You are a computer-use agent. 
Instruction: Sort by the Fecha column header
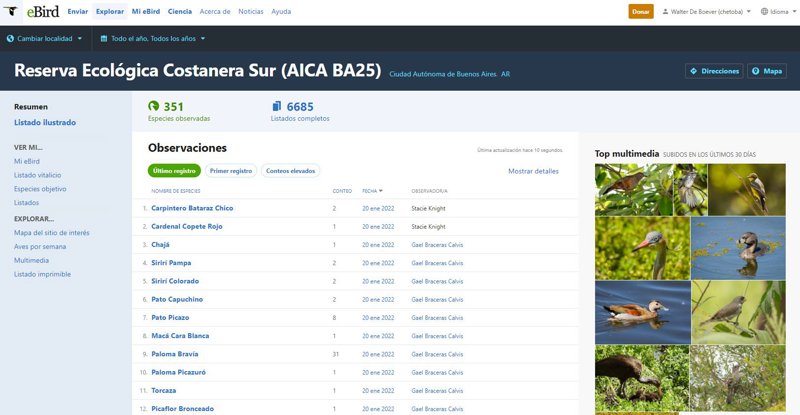[371, 191]
